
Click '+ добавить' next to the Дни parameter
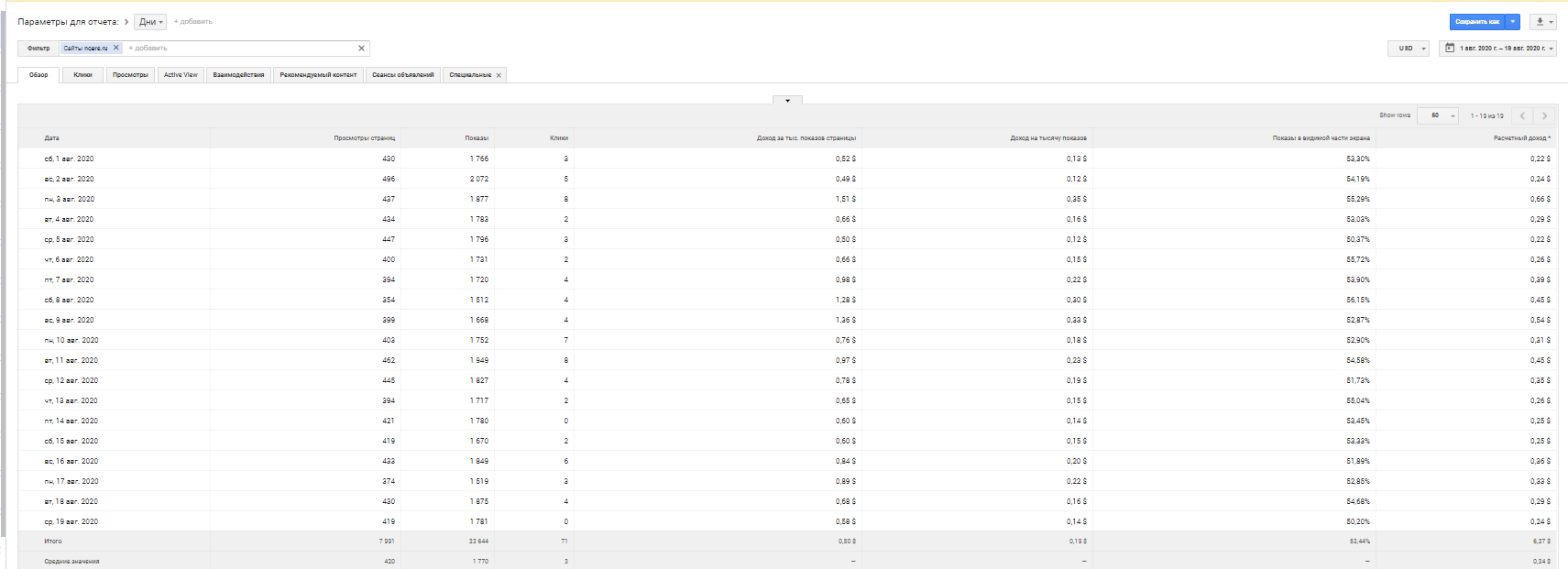[193, 22]
